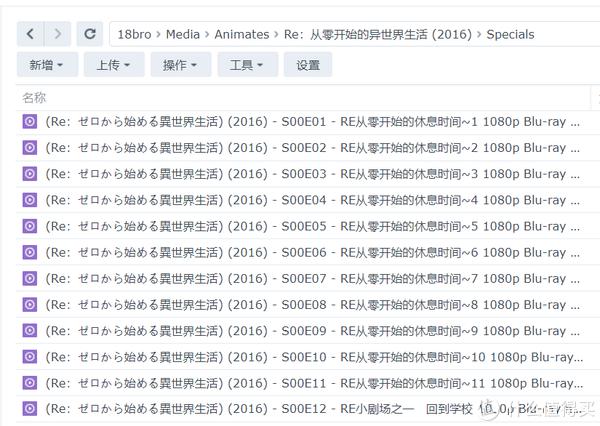Select file name S00E09 - RE从零开始的休息时间~9
The image size is (600, 426).
coord(313,331)
